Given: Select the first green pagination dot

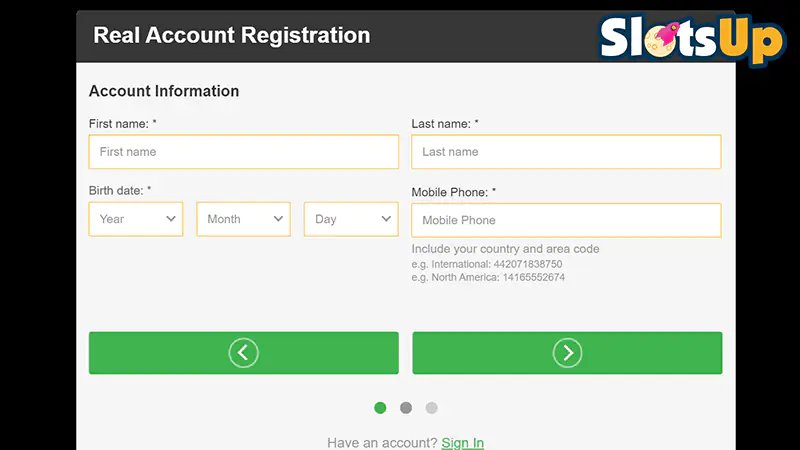Looking at the screenshot, I should tap(380, 408).
